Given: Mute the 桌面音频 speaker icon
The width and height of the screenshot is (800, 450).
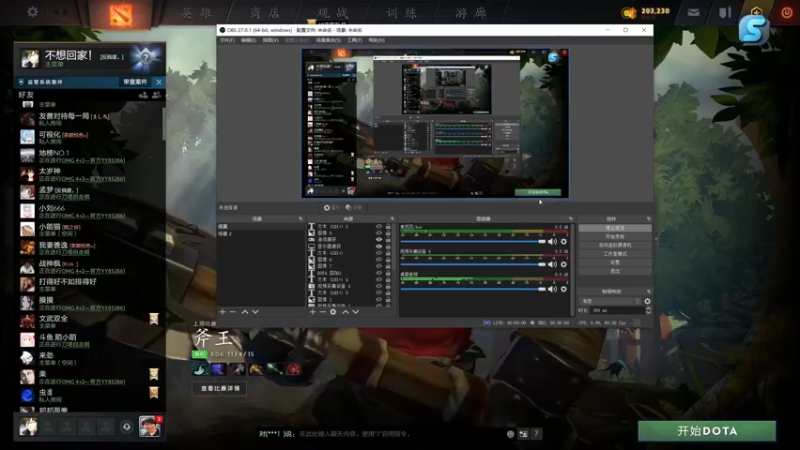Looking at the screenshot, I should pyautogui.click(x=553, y=289).
